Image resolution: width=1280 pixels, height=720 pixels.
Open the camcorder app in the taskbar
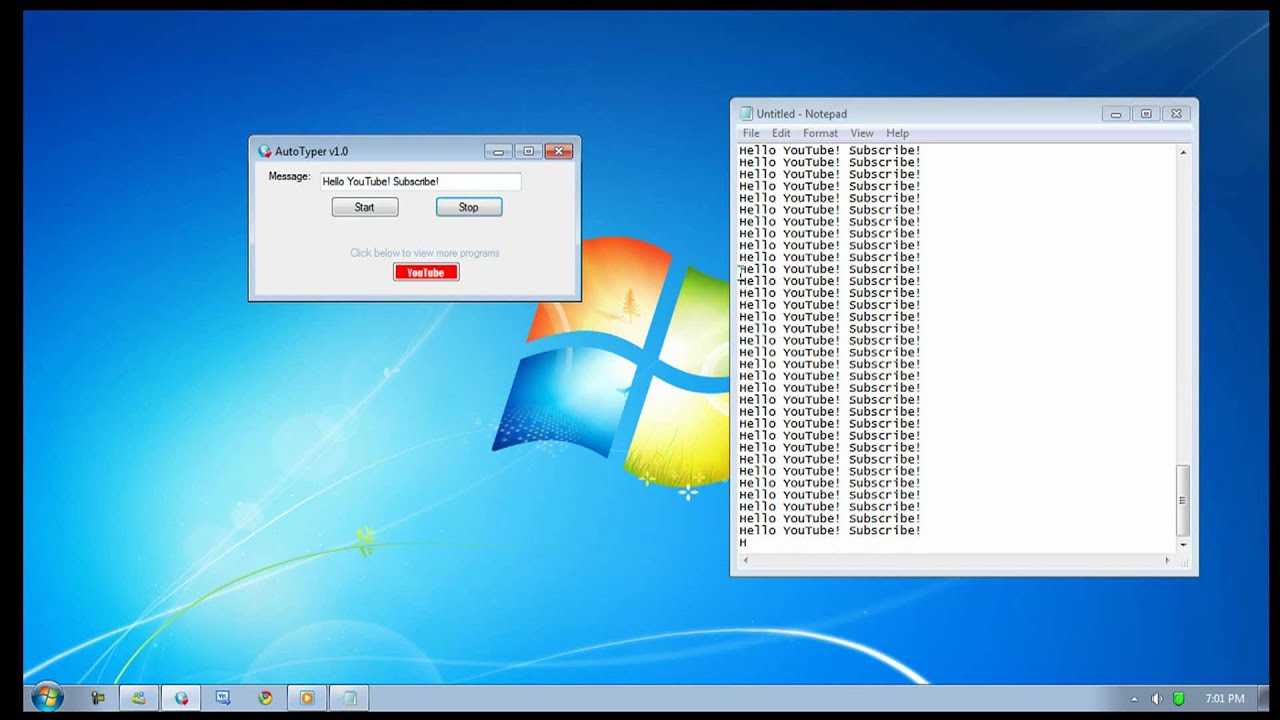(97, 698)
